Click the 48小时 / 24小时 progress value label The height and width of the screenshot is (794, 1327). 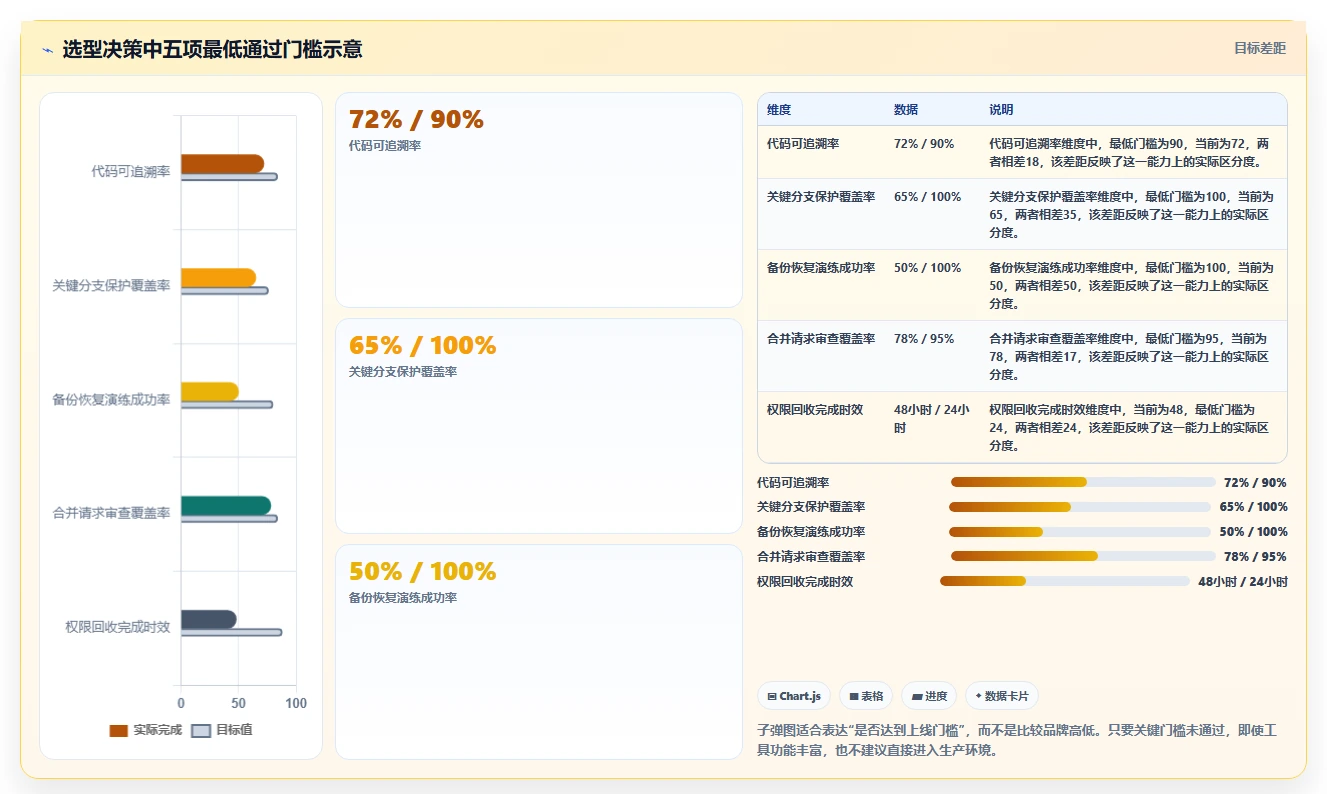tap(1243, 581)
